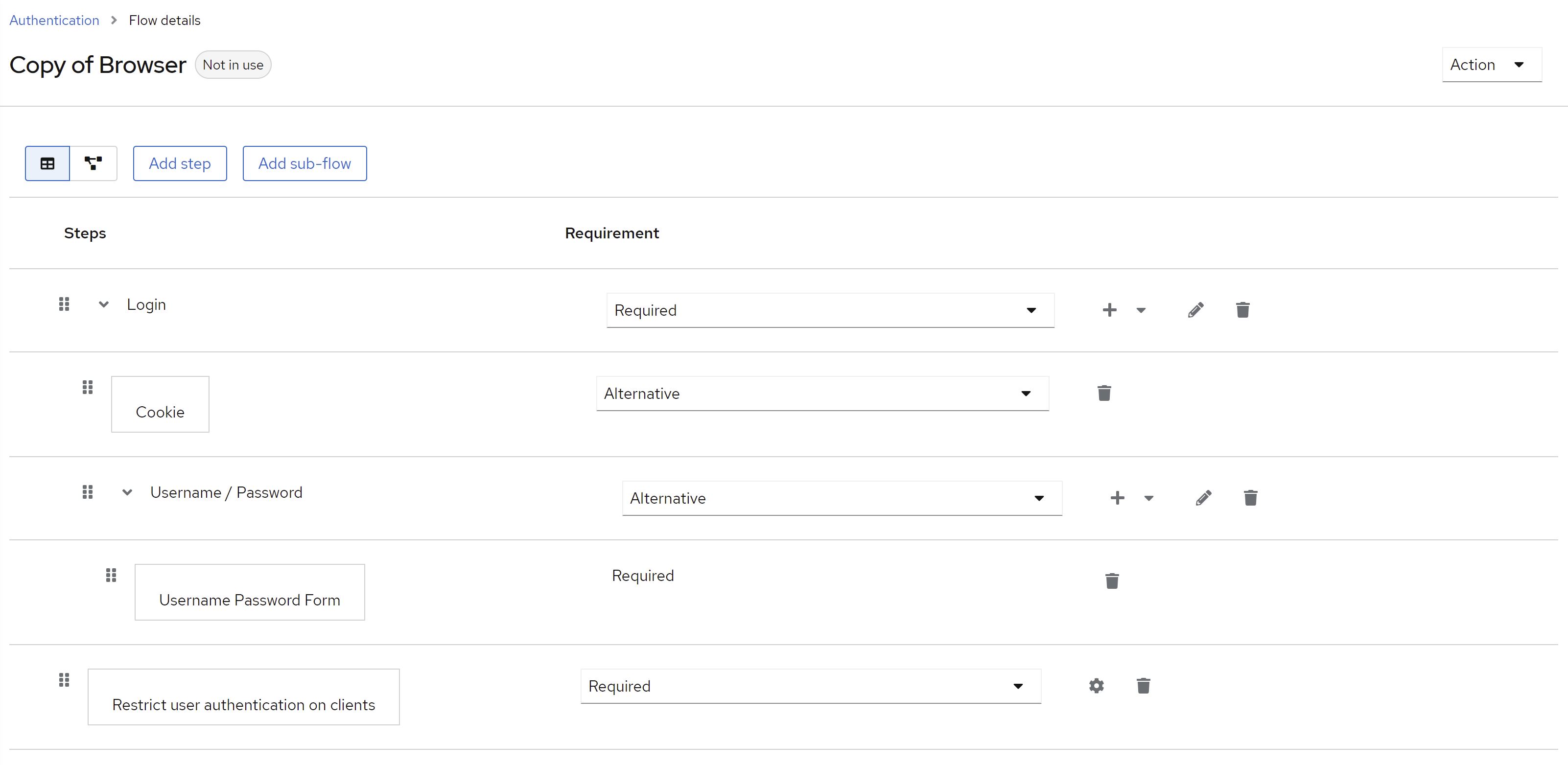Collapse the Login sub-flow chevron
The width and height of the screenshot is (1568, 765).
tap(103, 304)
